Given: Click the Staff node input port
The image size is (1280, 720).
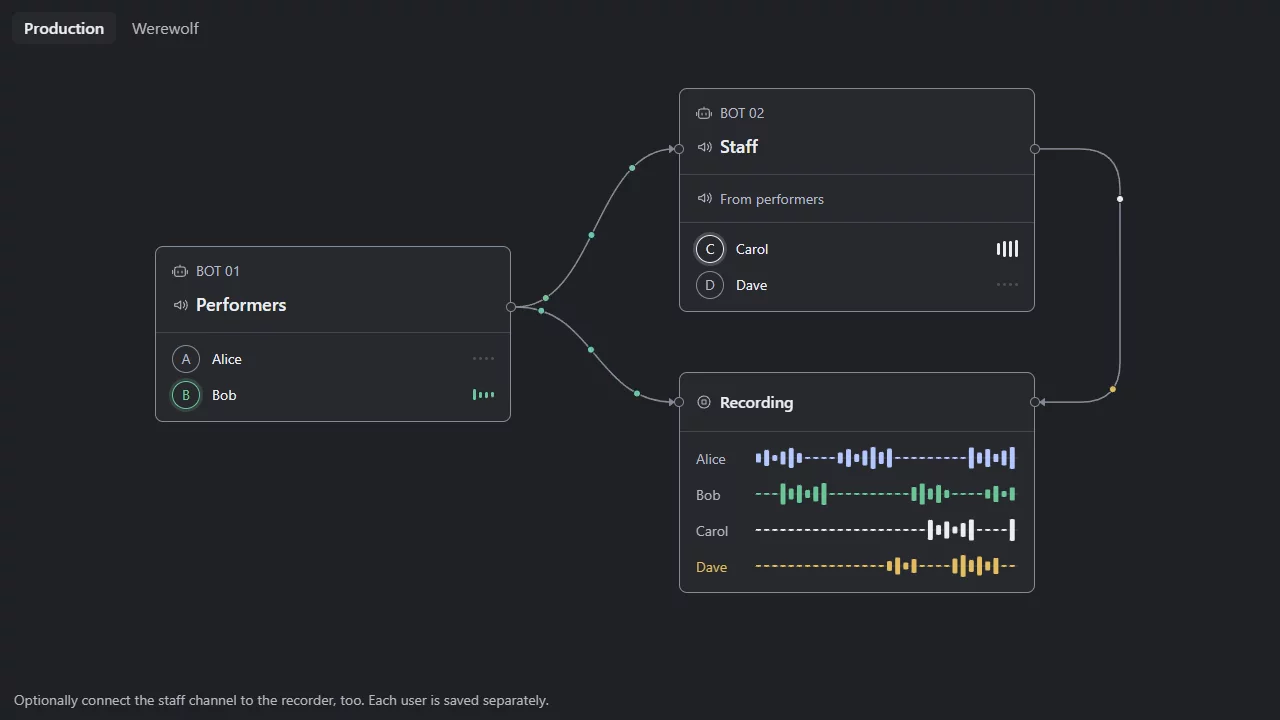Looking at the screenshot, I should (679, 149).
